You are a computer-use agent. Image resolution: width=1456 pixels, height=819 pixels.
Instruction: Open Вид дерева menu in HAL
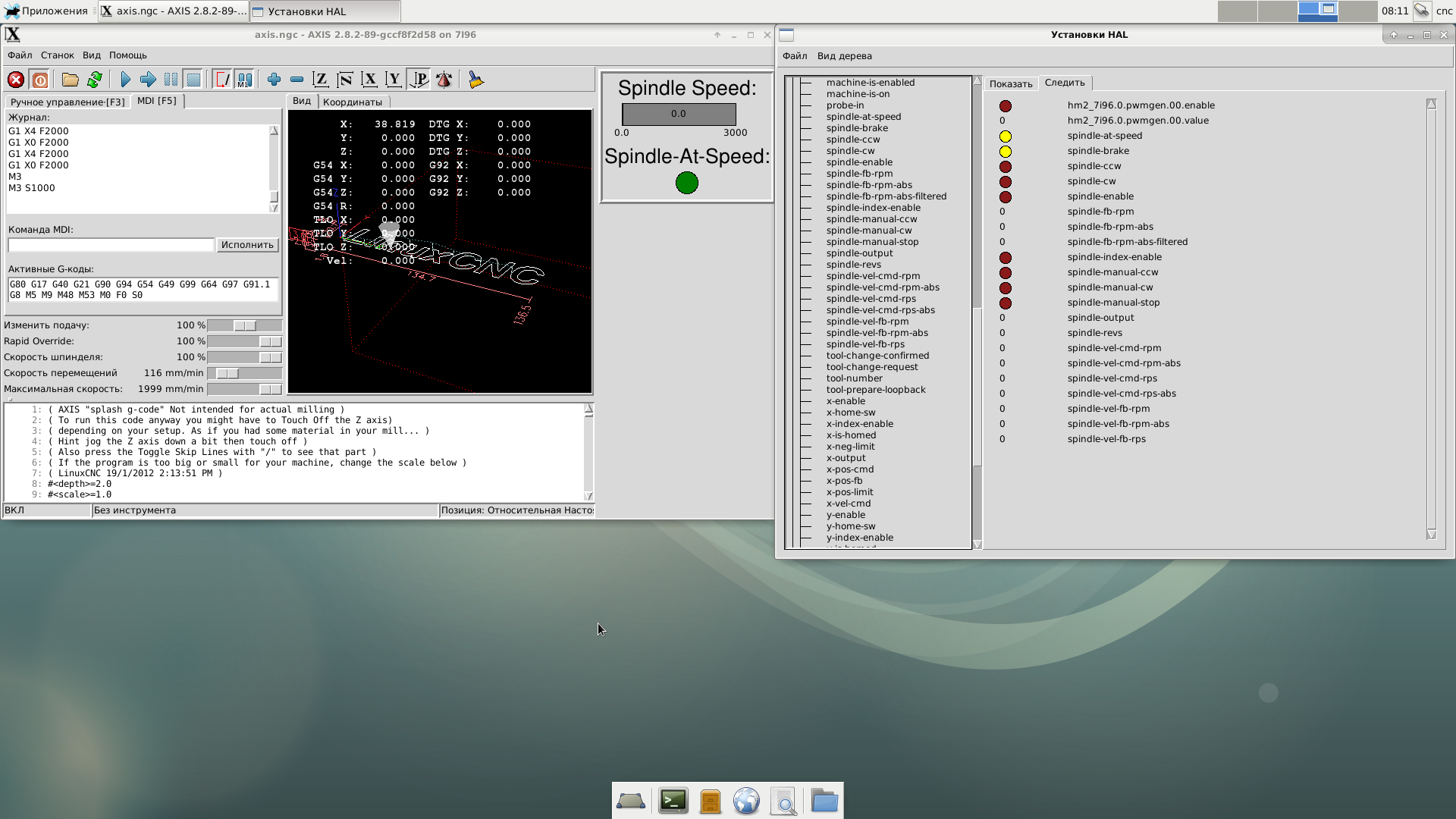pos(844,56)
